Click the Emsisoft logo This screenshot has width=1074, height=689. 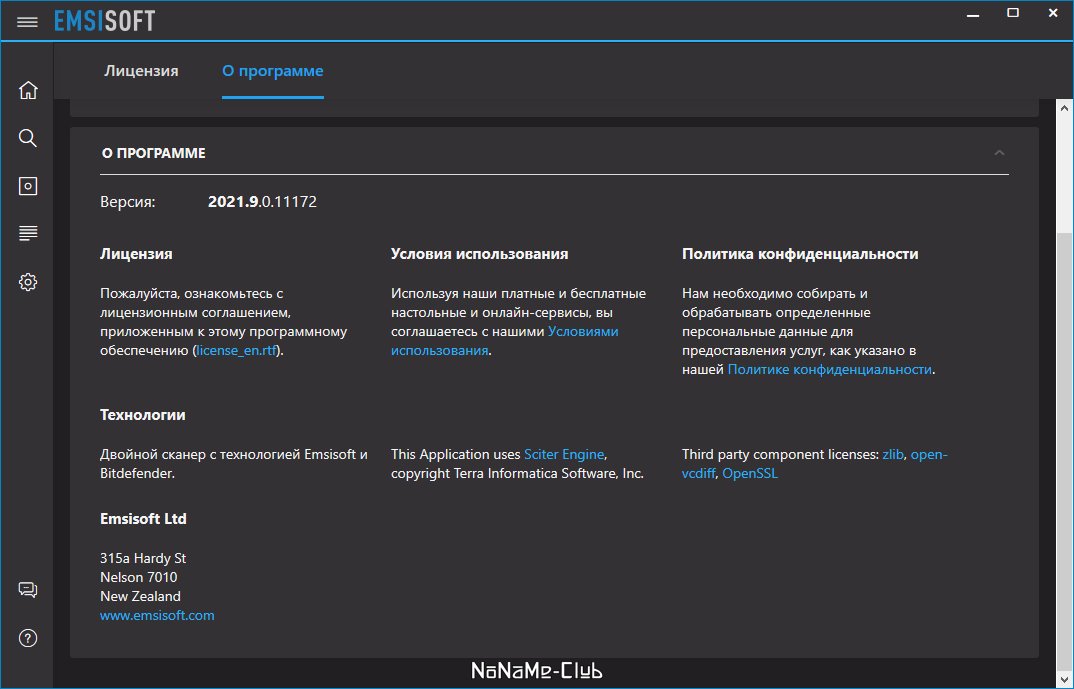pos(105,21)
